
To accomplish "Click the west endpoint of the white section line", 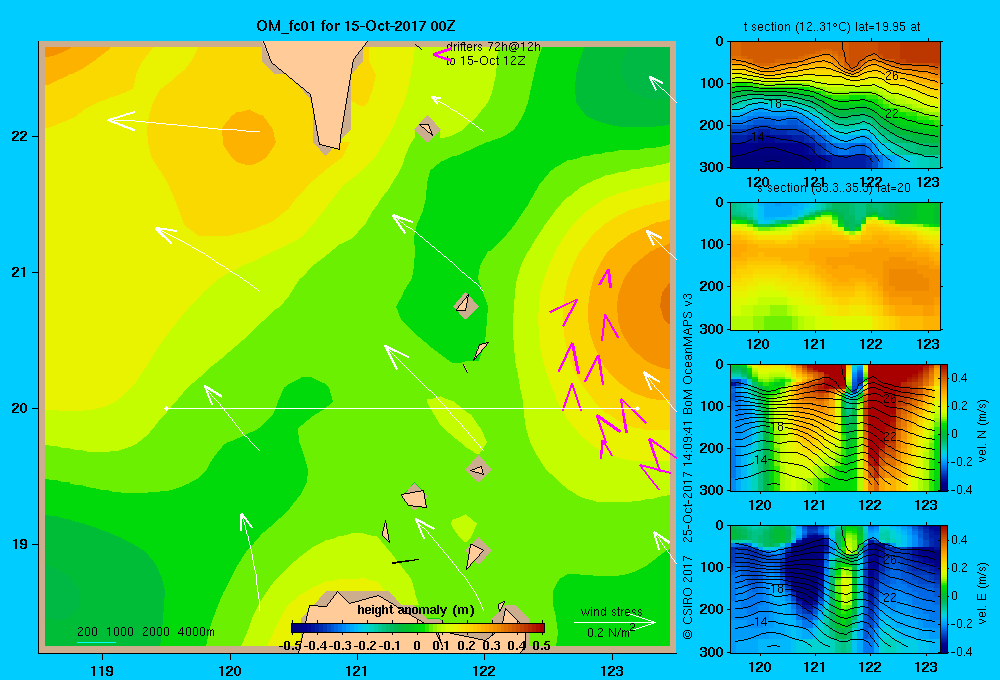I will pyautogui.click(x=166, y=408).
